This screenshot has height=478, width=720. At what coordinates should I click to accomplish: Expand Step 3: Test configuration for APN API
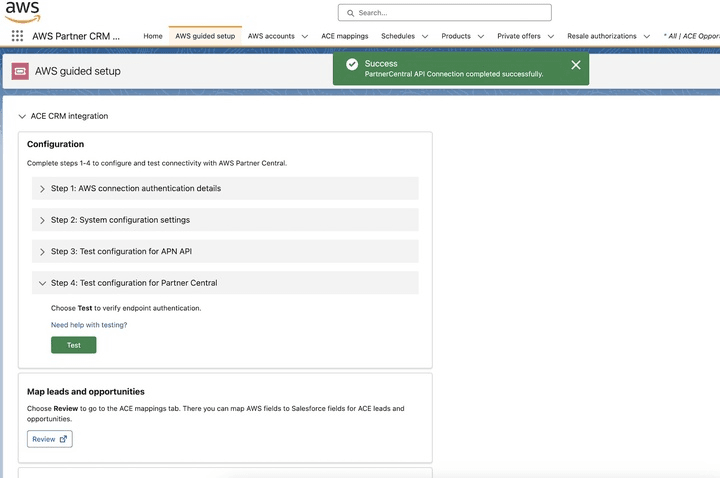pyautogui.click(x=225, y=251)
